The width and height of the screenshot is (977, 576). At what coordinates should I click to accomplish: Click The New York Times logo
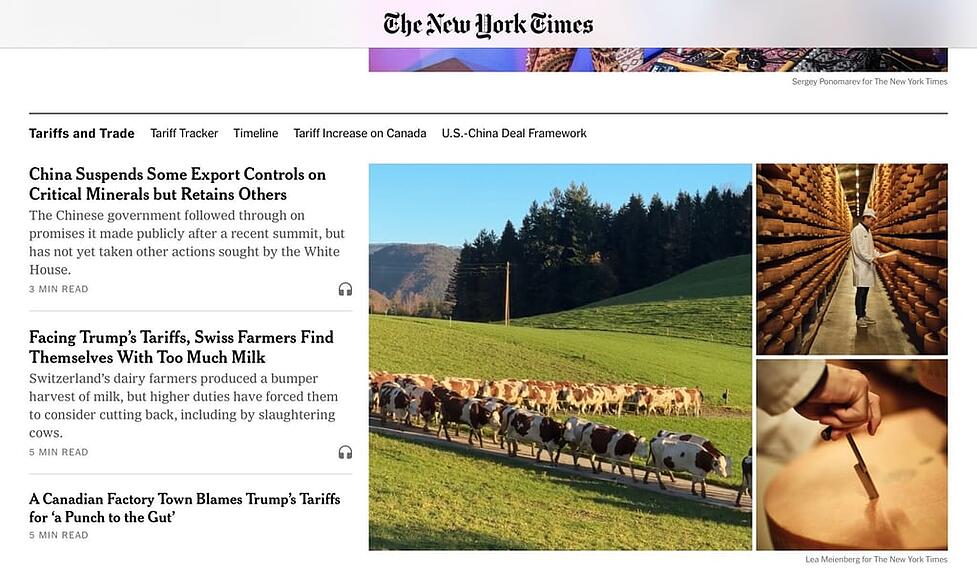tap(488, 25)
